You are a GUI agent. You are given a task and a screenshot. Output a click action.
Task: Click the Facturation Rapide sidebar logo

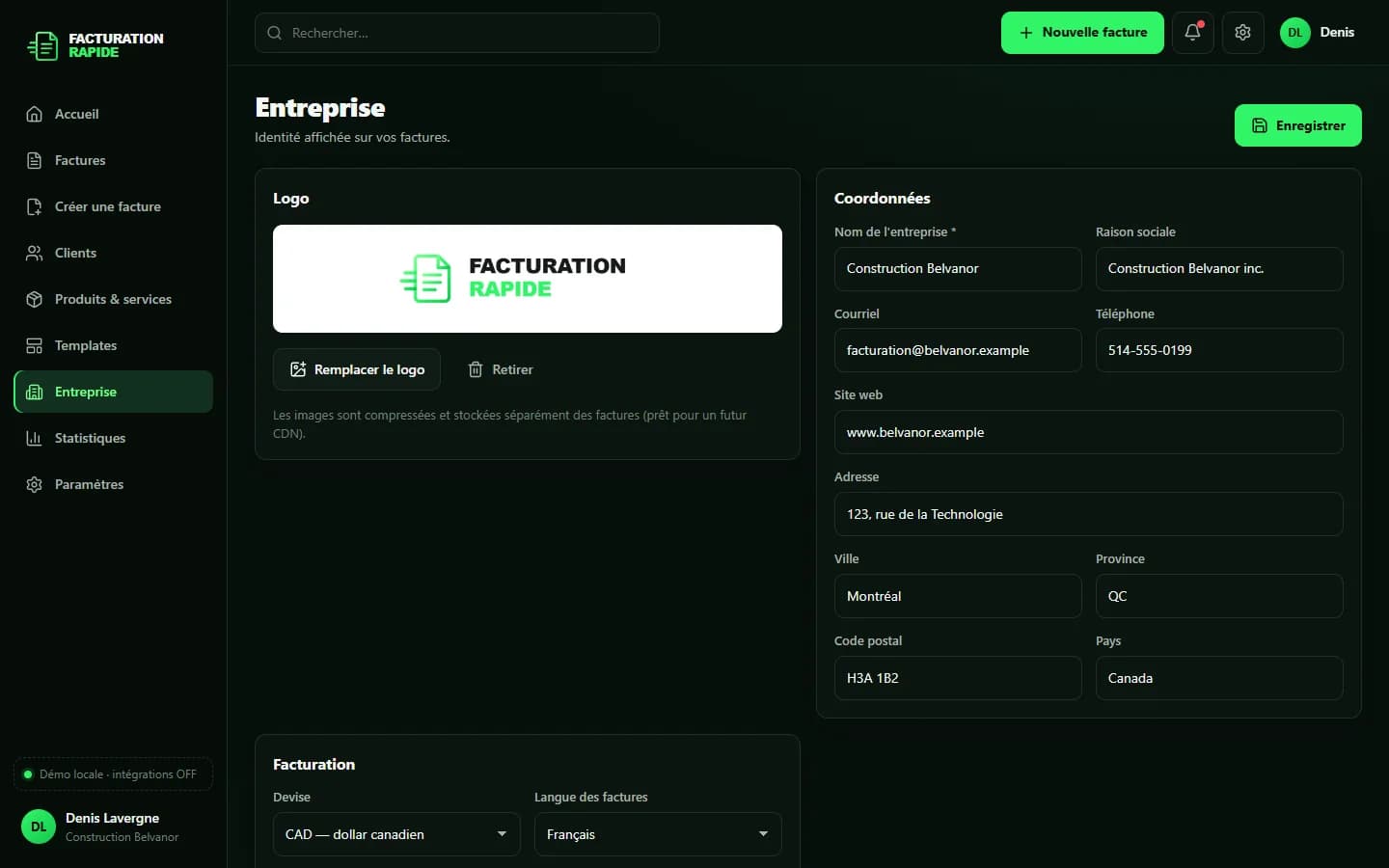tap(95, 45)
